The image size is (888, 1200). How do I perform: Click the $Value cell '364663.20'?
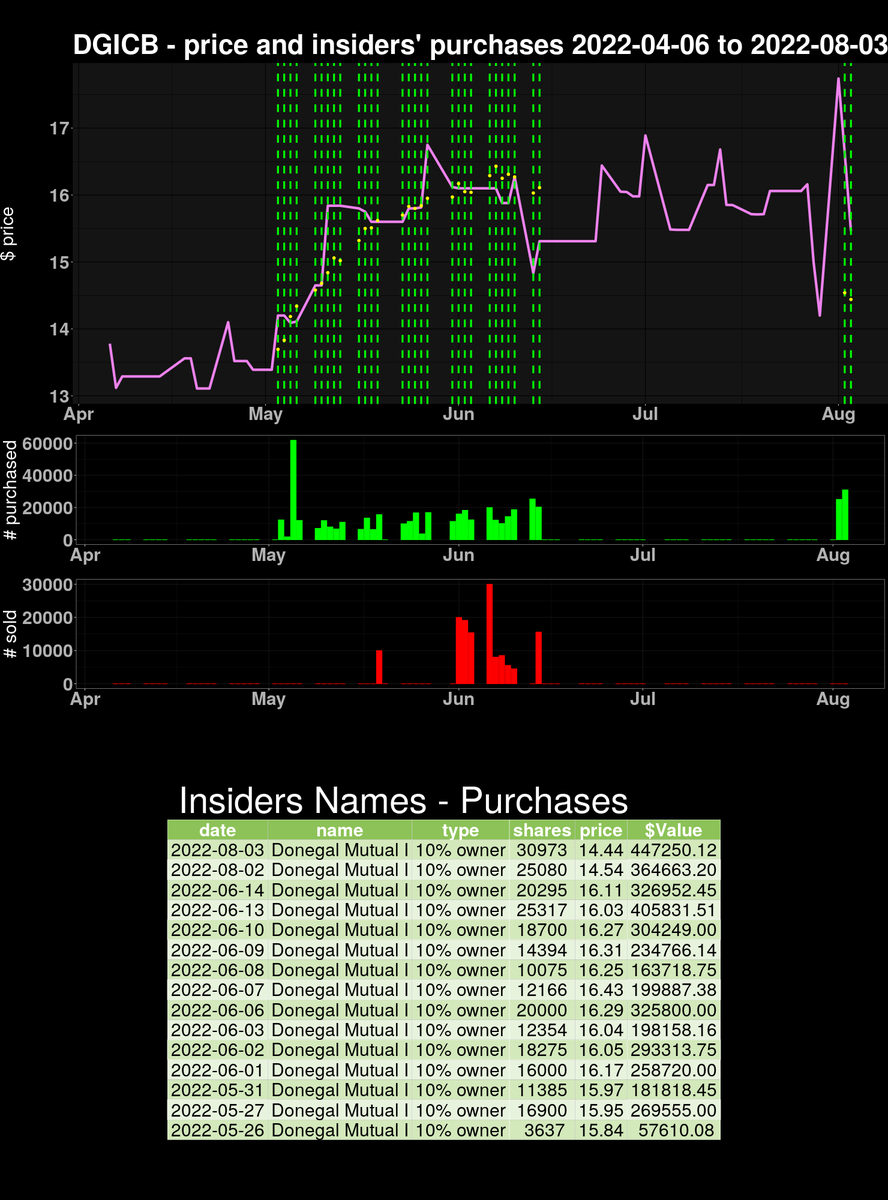point(674,870)
